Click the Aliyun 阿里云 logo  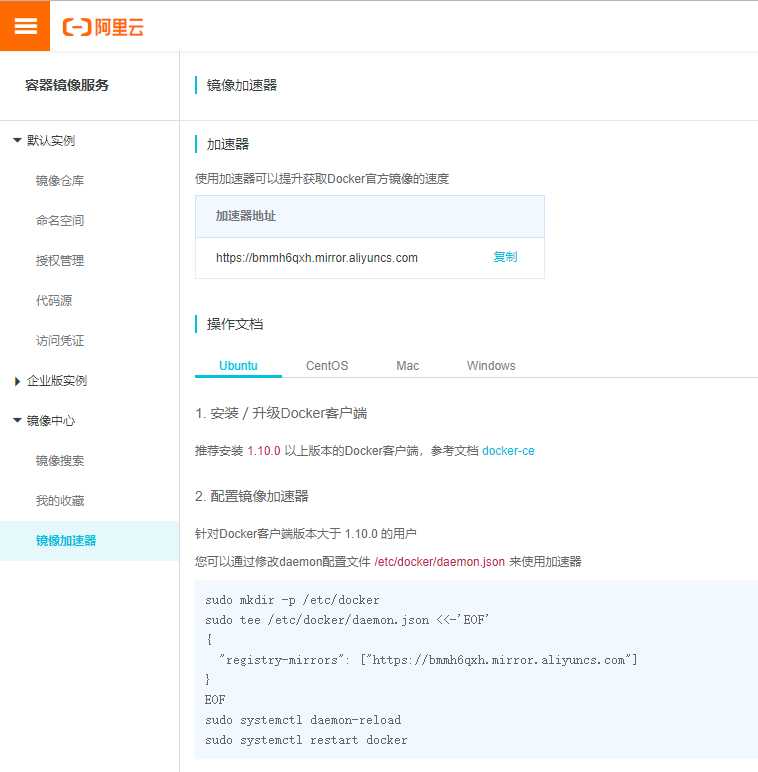pos(103,27)
